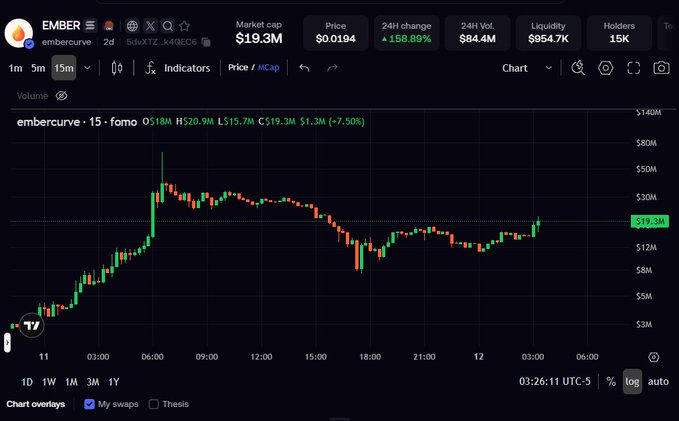Click the magnifier search icon beside EMBER

[x=168, y=26]
